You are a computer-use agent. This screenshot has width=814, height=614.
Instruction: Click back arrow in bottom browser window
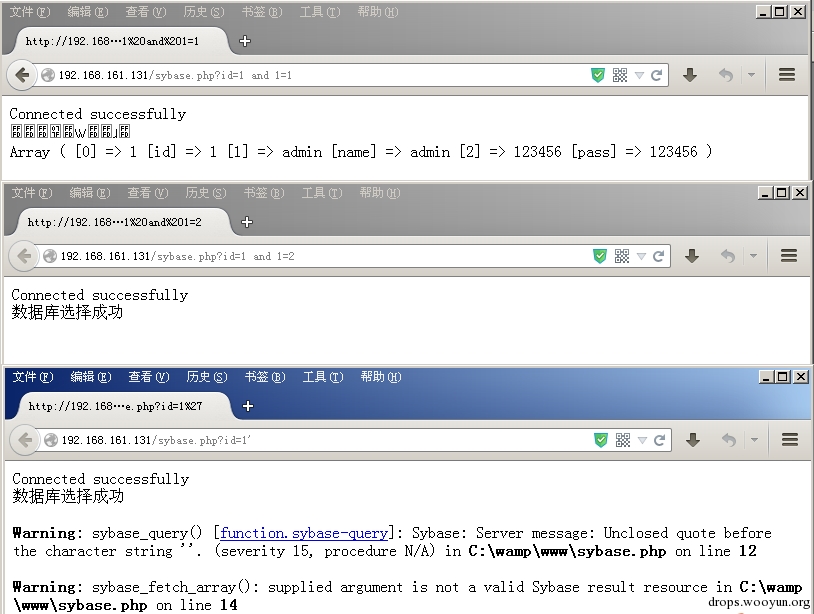(25, 440)
